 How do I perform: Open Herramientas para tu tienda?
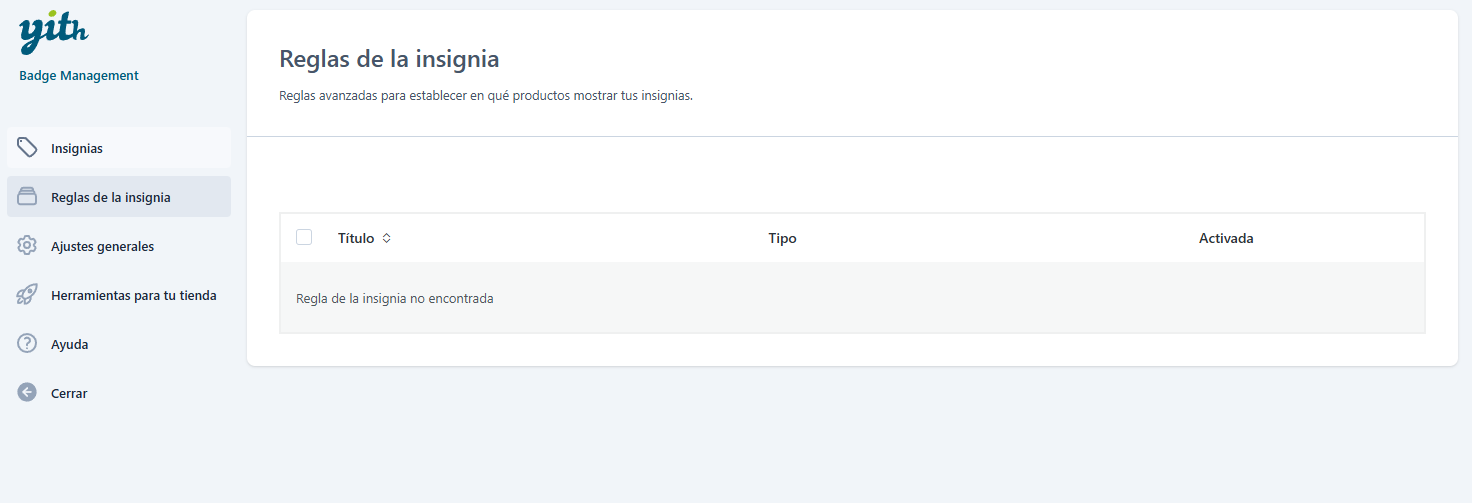pyautogui.click(x=134, y=296)
